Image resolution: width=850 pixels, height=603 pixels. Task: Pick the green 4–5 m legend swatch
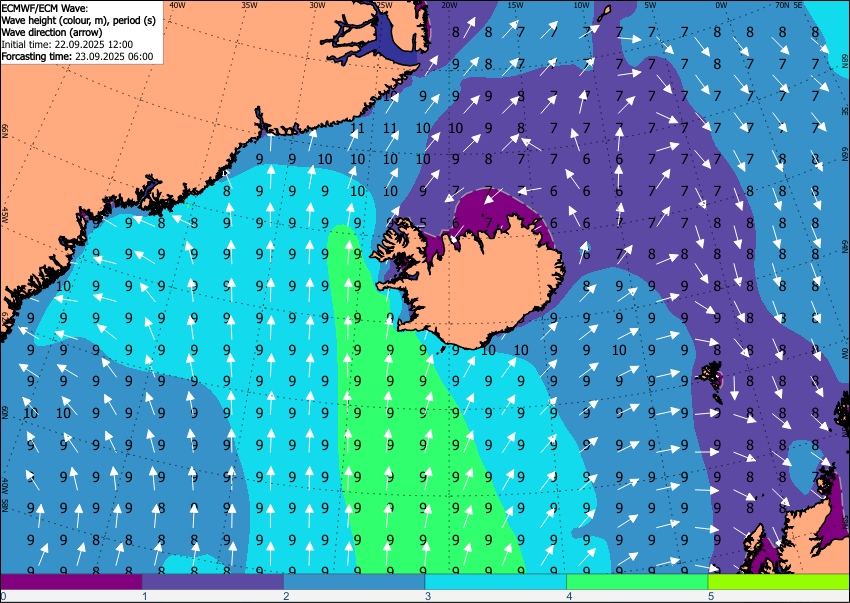(637, 582)
